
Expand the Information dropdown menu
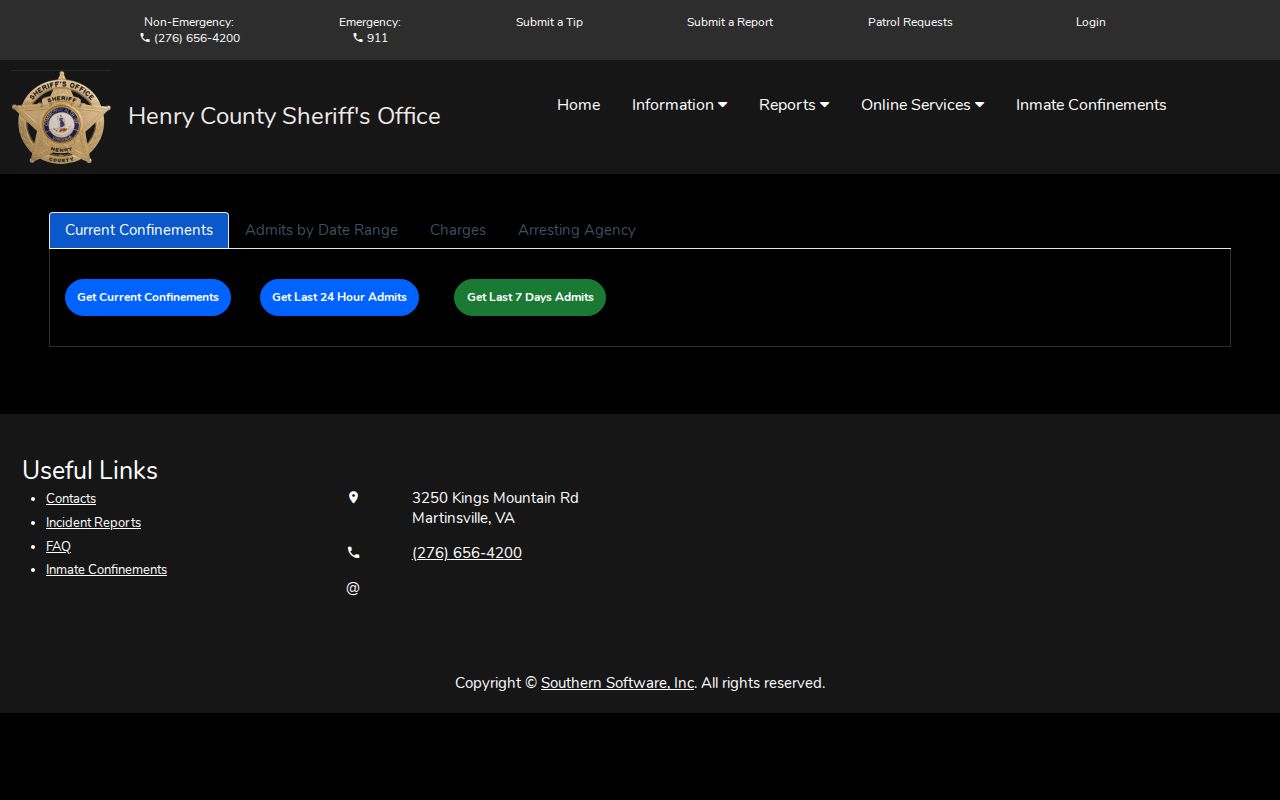[679, 105]
